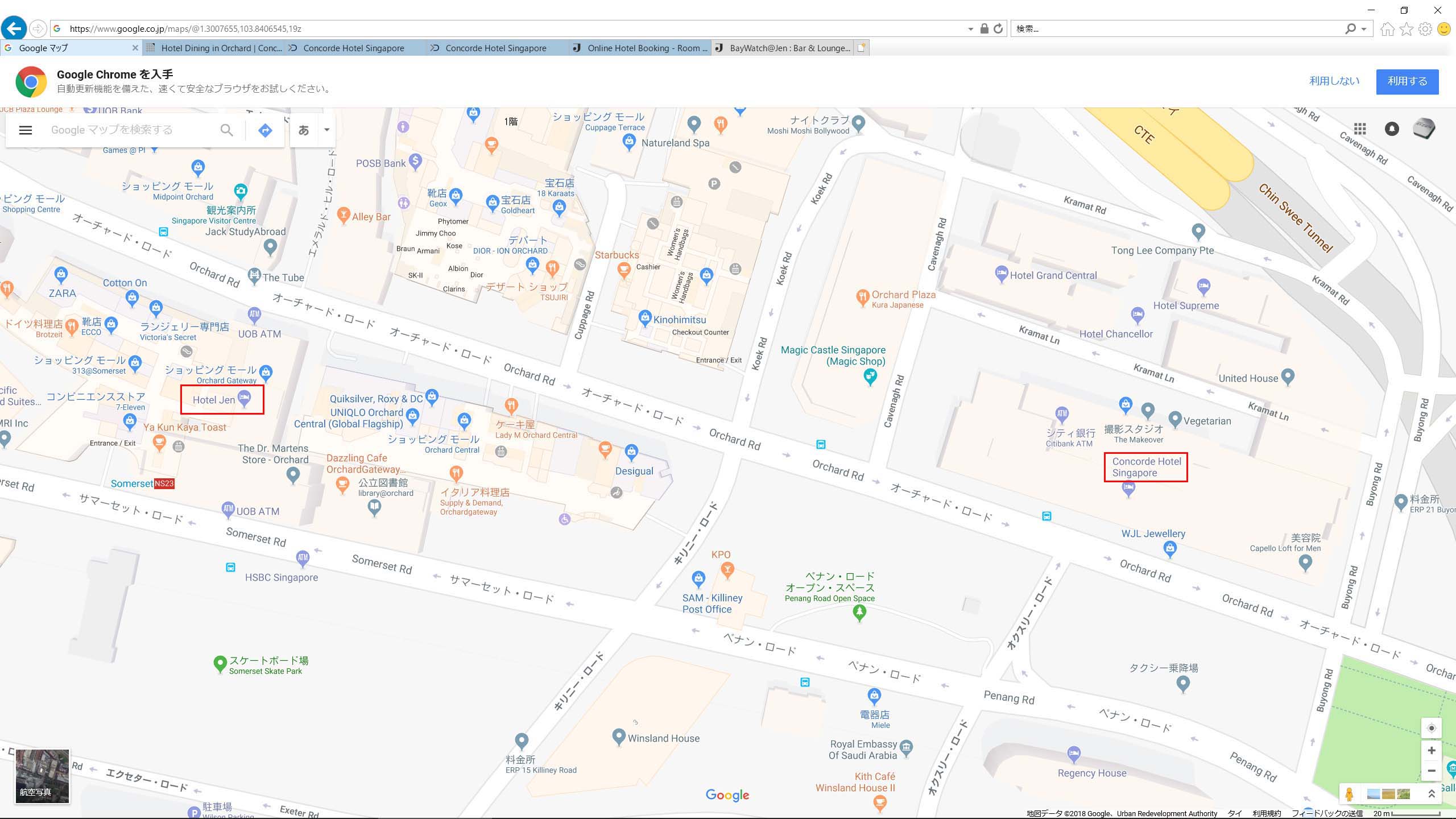Click the Starbucks cafe marker
Viewport: 1456px width, 819px height.
(624, 271)
